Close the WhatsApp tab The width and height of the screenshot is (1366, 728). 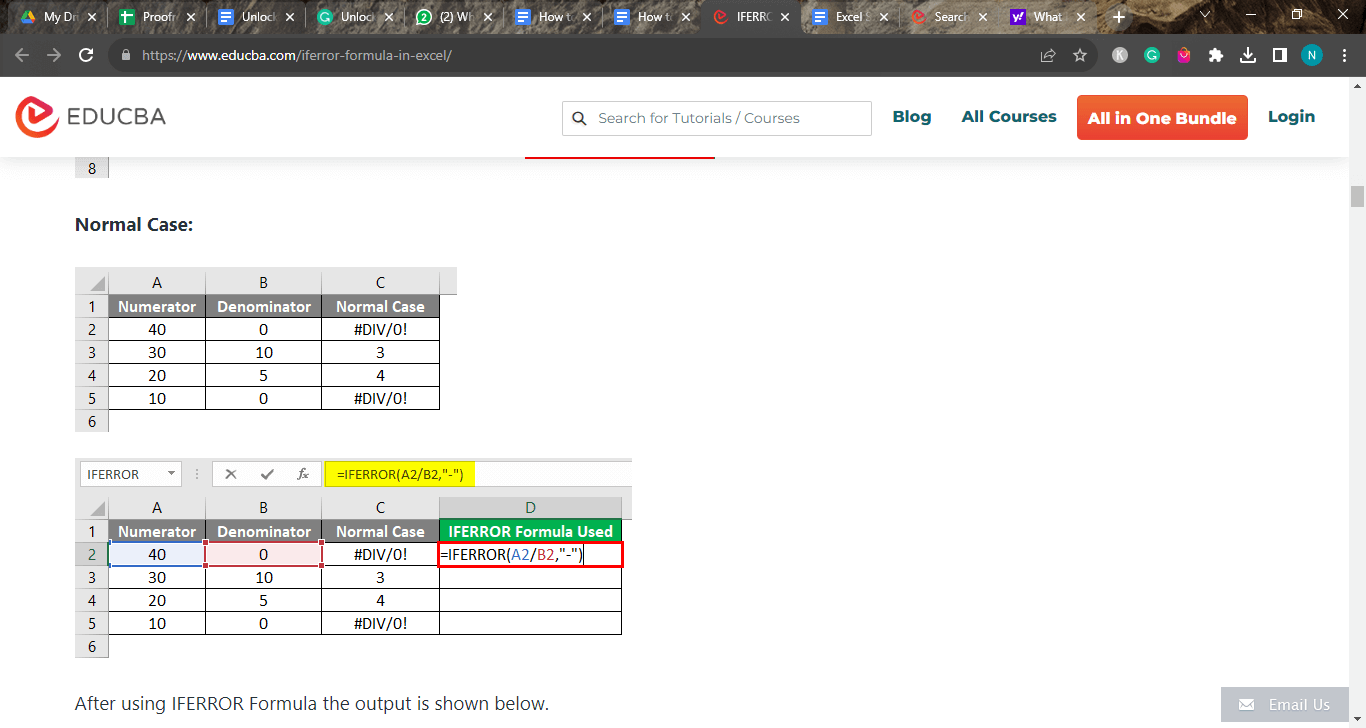488,17
